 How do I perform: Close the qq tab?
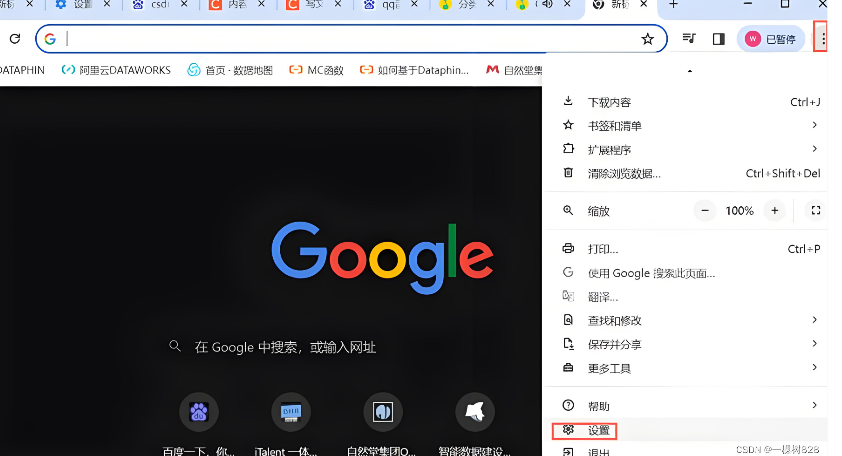point(415,4)
